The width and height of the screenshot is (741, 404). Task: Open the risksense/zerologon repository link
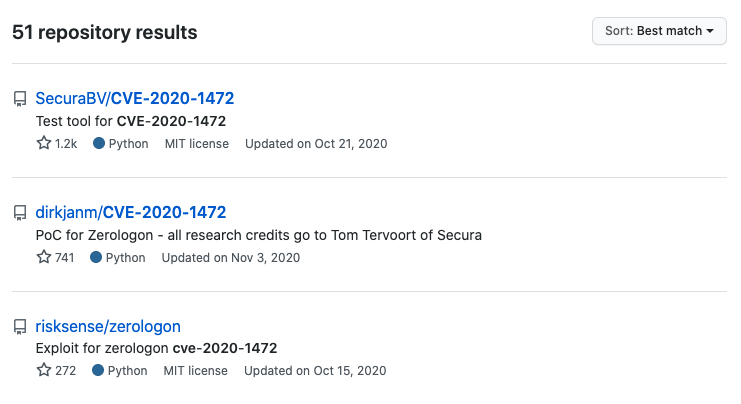coord(108,326)
